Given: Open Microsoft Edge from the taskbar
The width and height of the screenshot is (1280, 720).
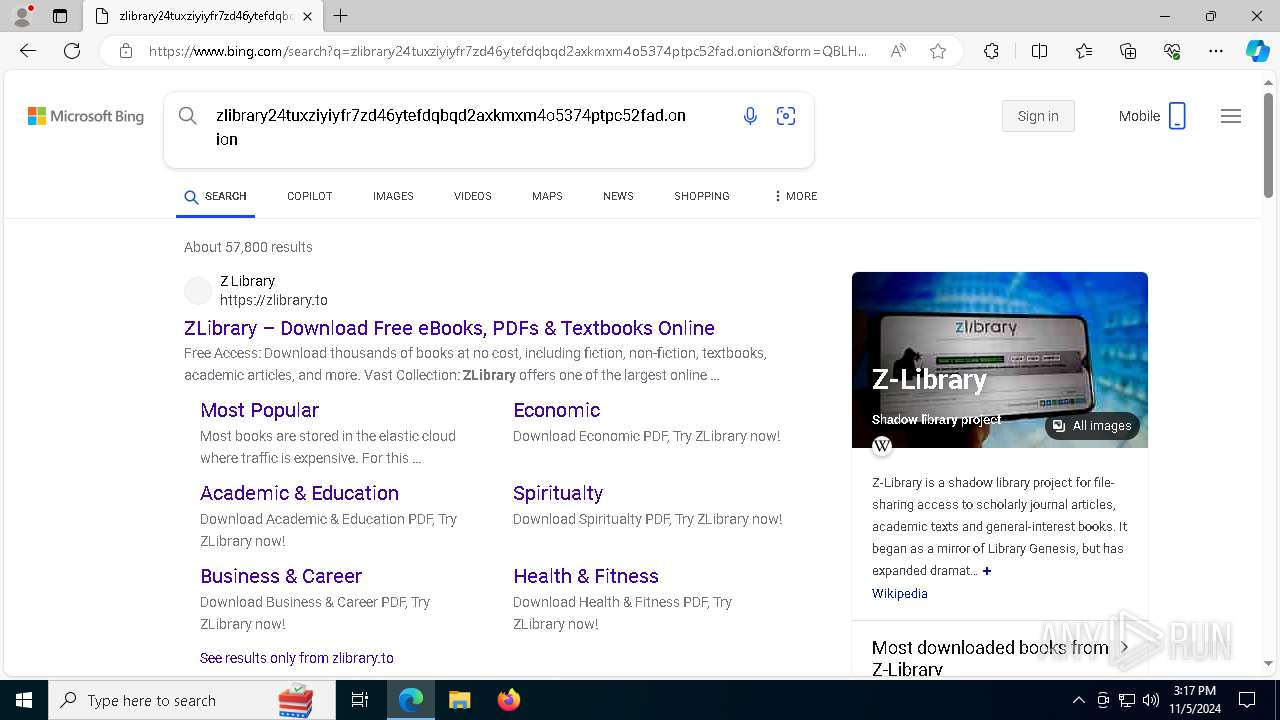Looking at the screenshot, I should point(411,700).
